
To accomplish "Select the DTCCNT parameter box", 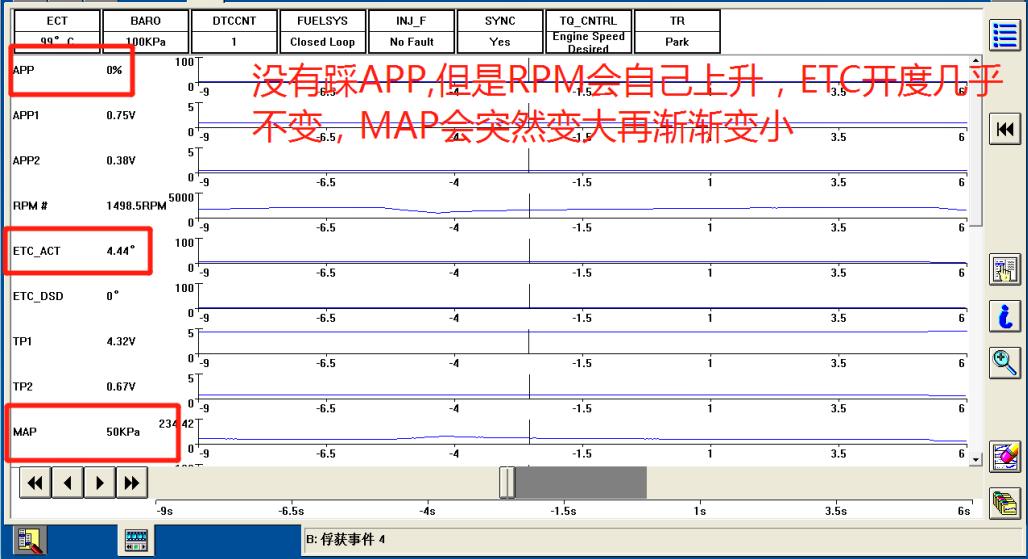I will [x=234, y=31].
